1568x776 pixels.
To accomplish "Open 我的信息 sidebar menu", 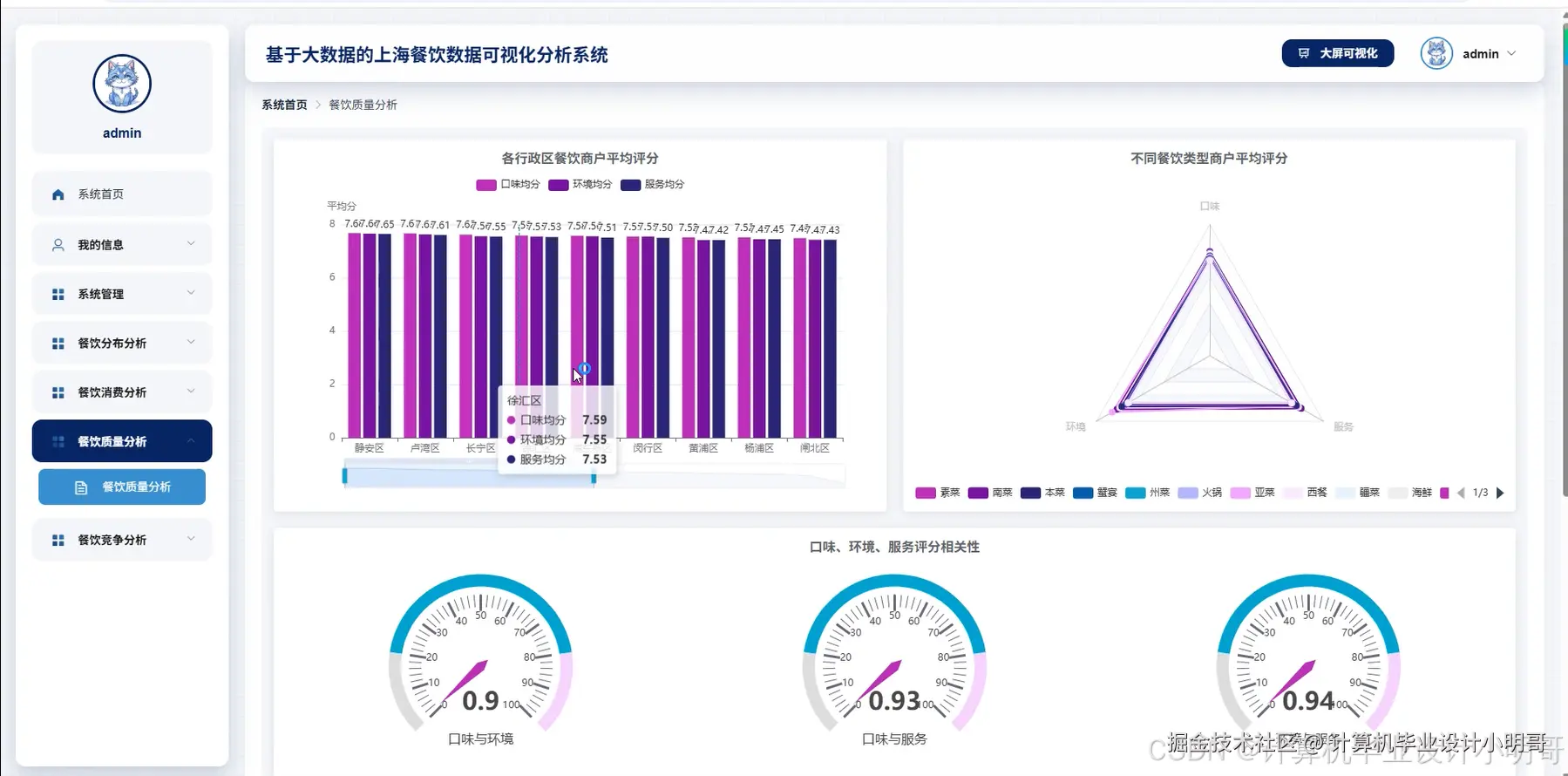I will (x=122, y=245).
